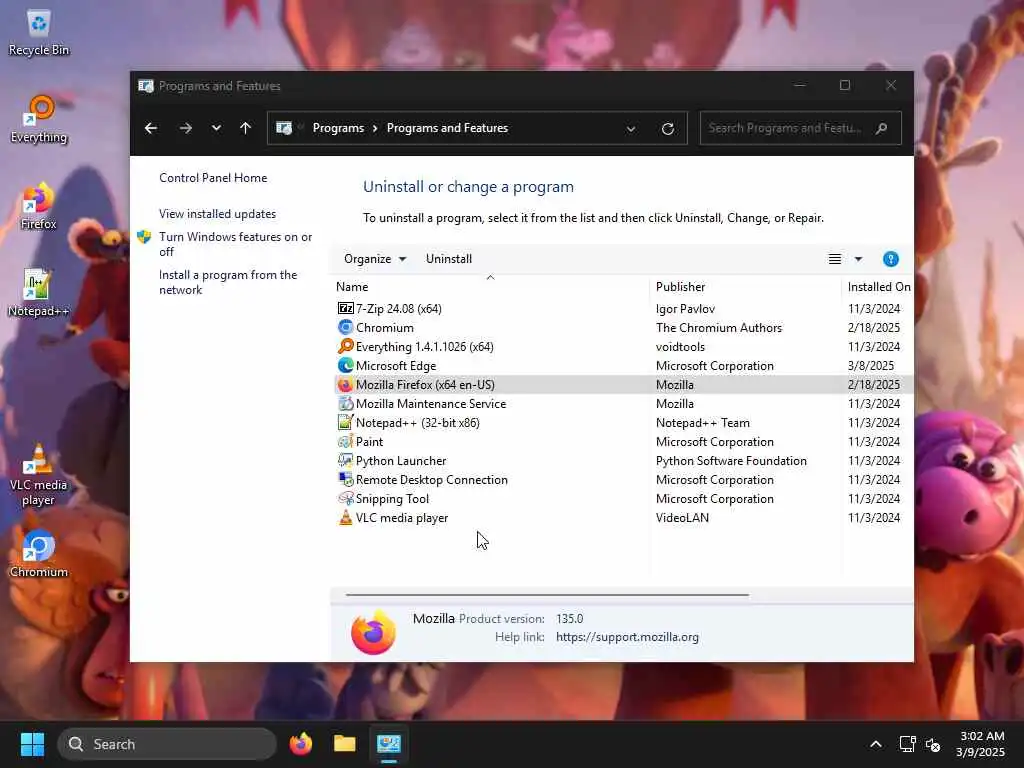
Task: Click the taskbar Search box
Action: point(167,744)
